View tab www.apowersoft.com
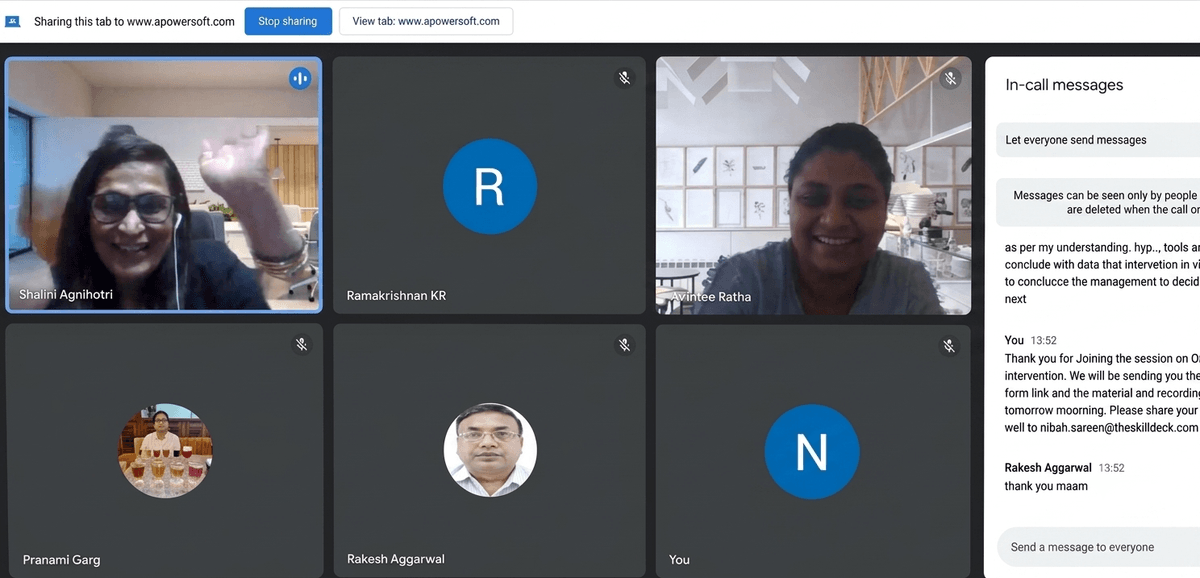 pyautogui.click(x=426, y=21)
